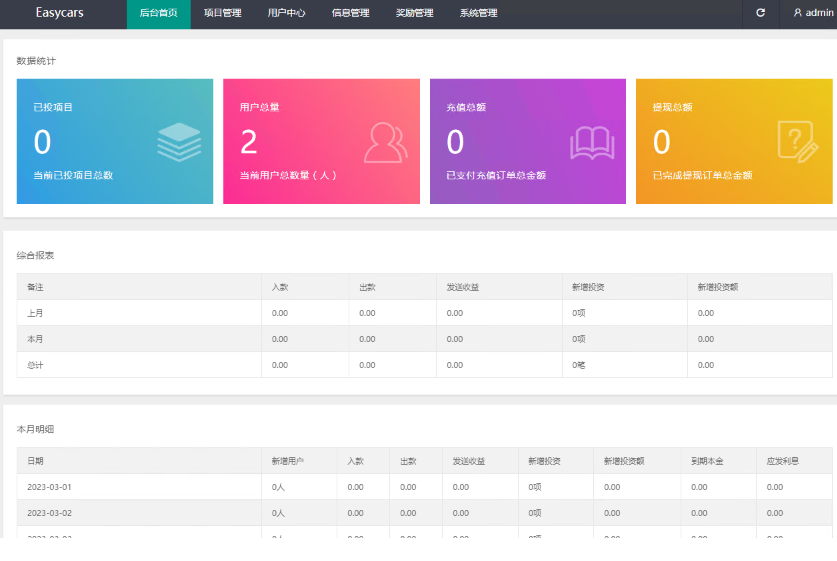Screen dimensions: 837x561
Task: Open the 项目管理 menu
Action: (x=223, y=14)
